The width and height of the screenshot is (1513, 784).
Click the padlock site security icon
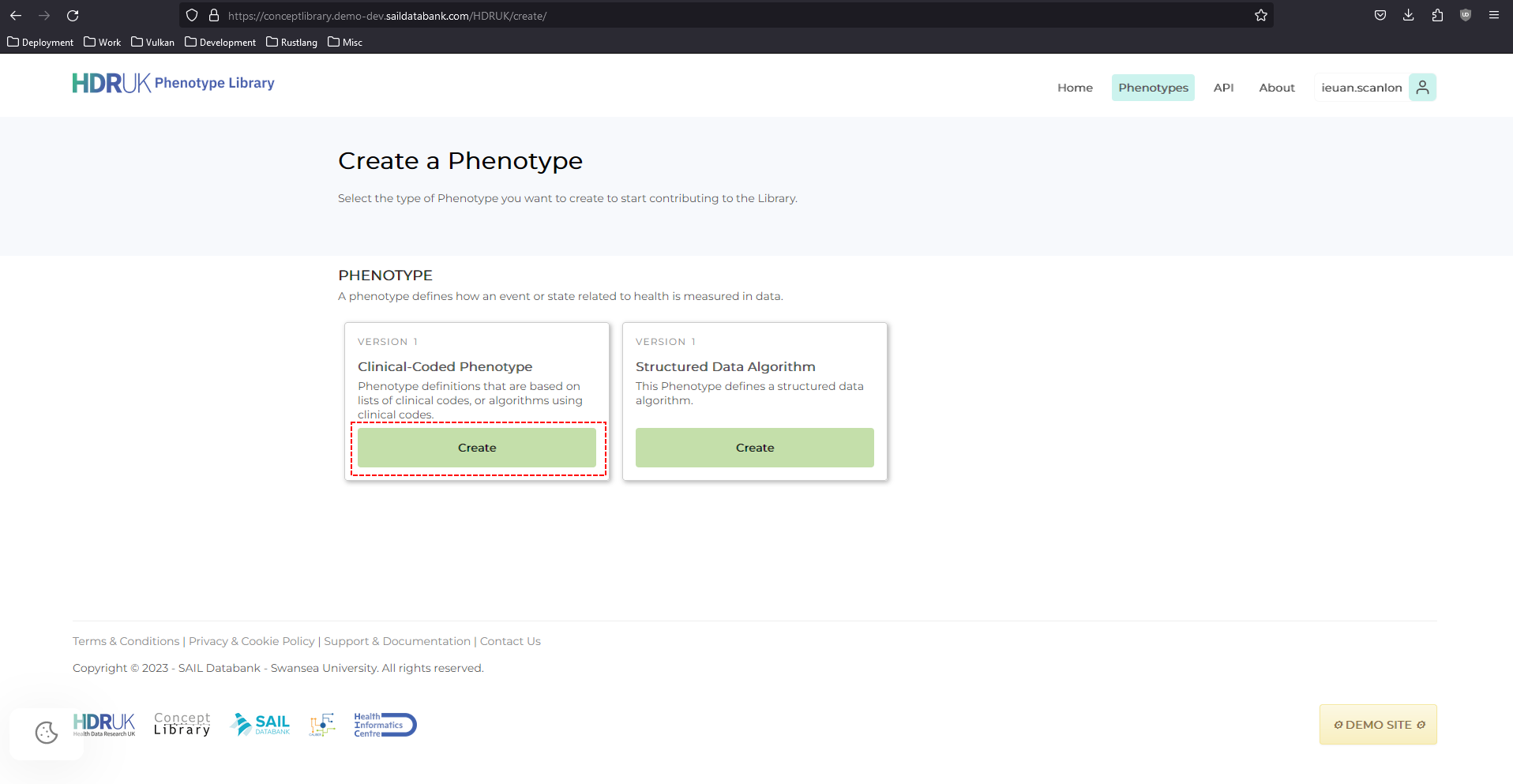pos(213,15)
